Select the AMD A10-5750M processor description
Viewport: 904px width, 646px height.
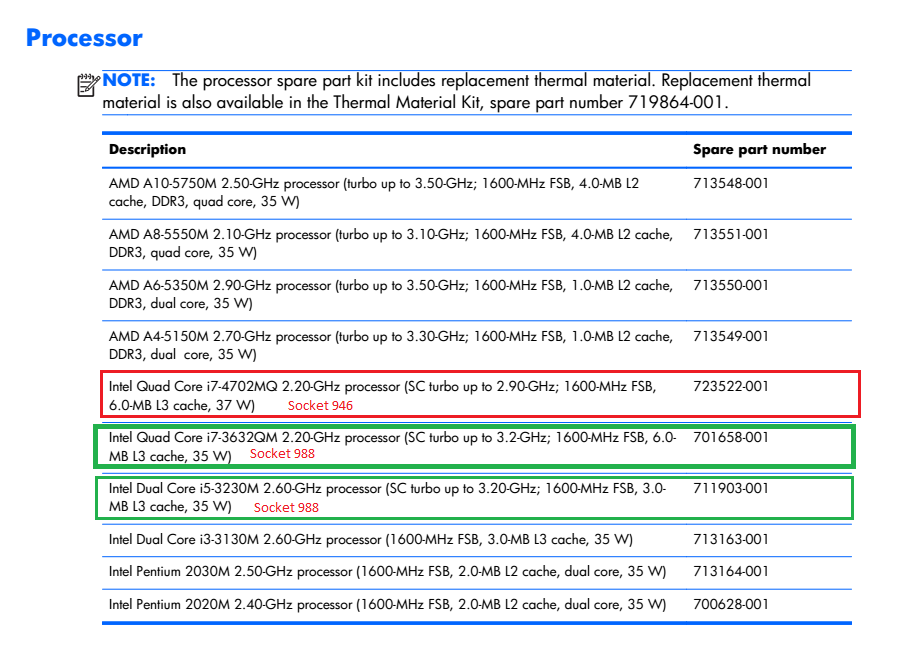pos(374,193)
